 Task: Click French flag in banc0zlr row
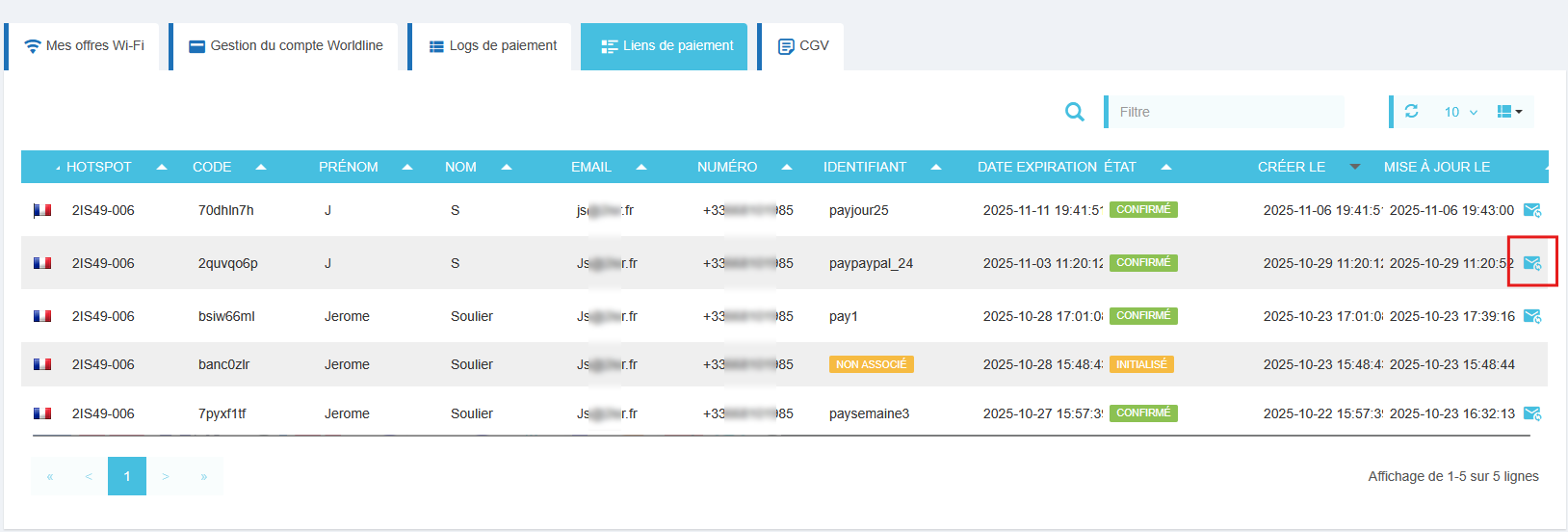tap(42, 364)
